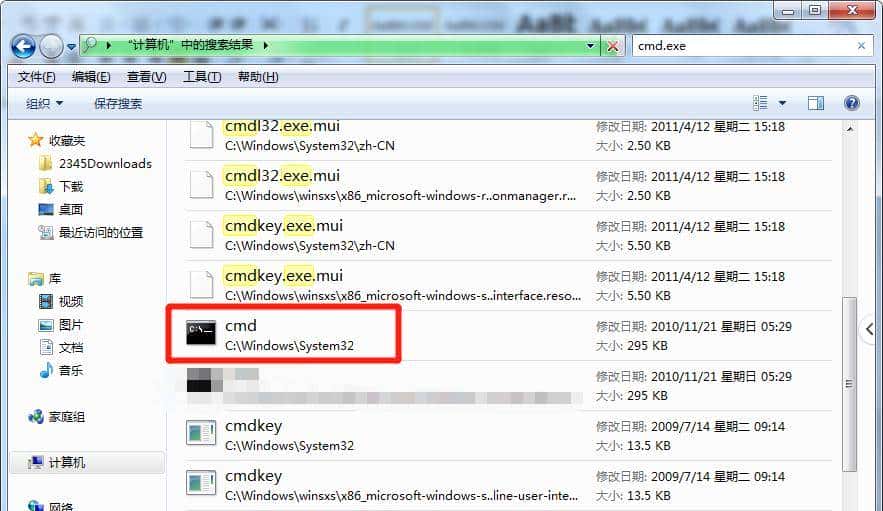Open 最近访问的位置 recent places
Viewport: 883px width, 511px height.
point(100,232)
